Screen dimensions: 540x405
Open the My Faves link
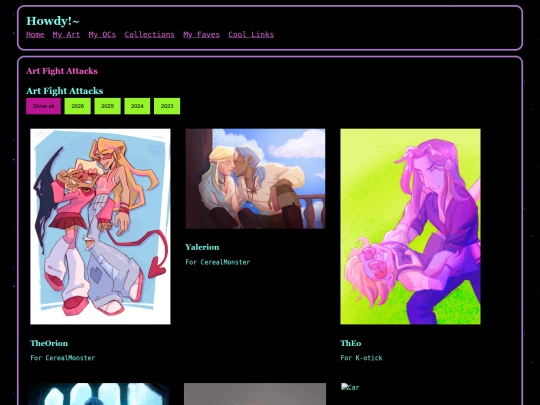click(201, 34)
